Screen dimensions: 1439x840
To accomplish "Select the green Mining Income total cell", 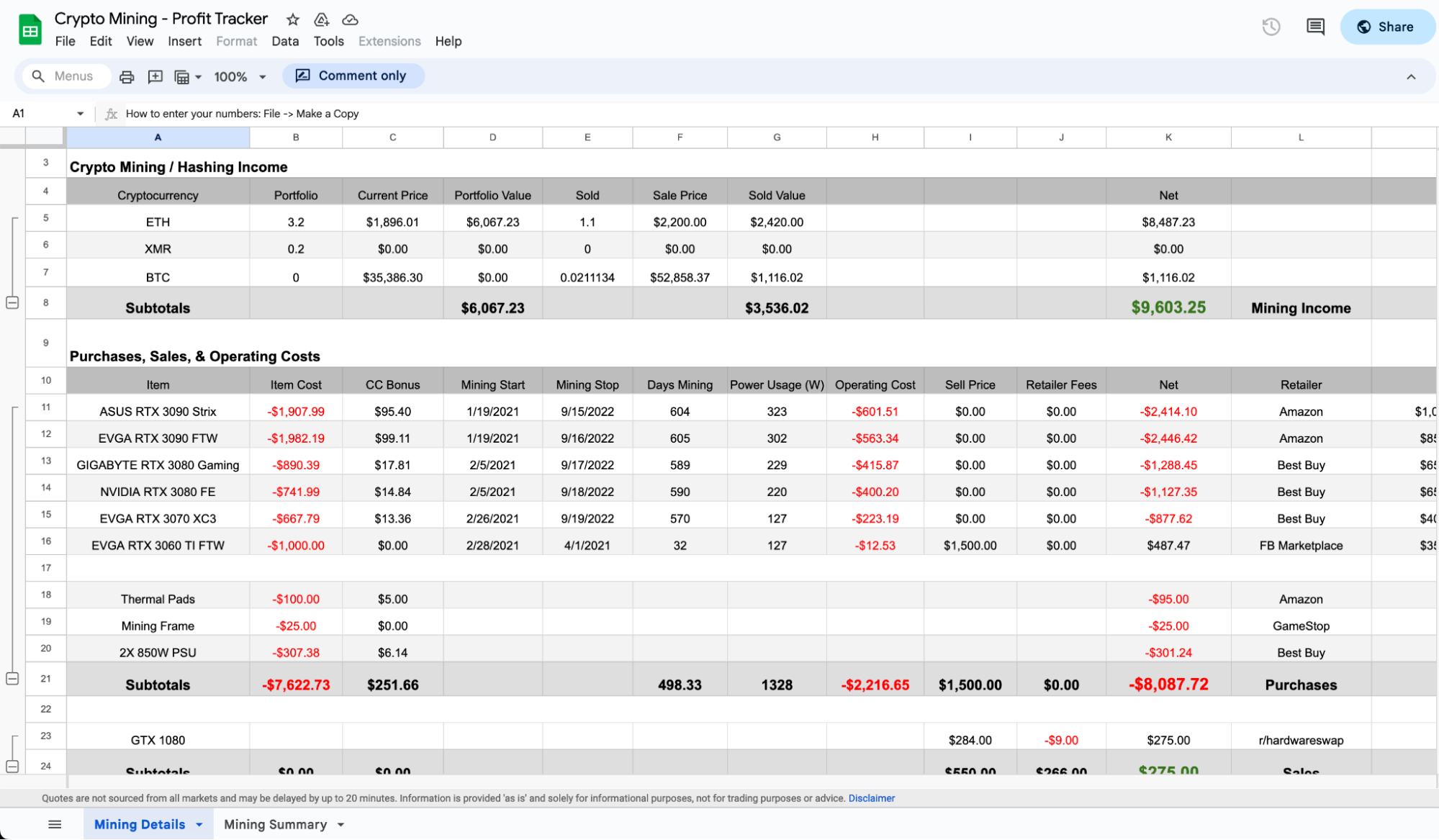I will pos(1168,307).
